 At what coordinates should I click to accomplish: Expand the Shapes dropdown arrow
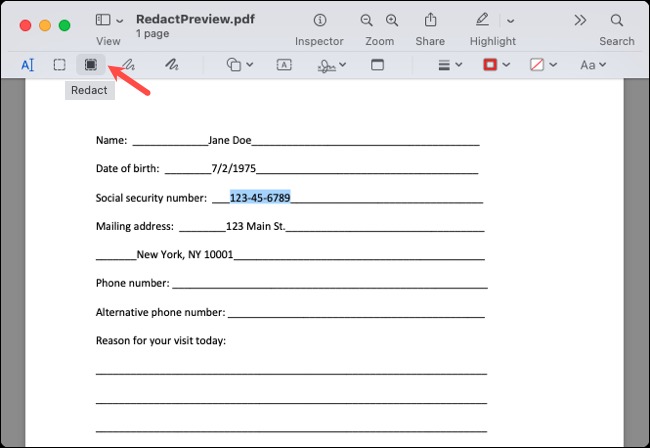pos(250,65)
